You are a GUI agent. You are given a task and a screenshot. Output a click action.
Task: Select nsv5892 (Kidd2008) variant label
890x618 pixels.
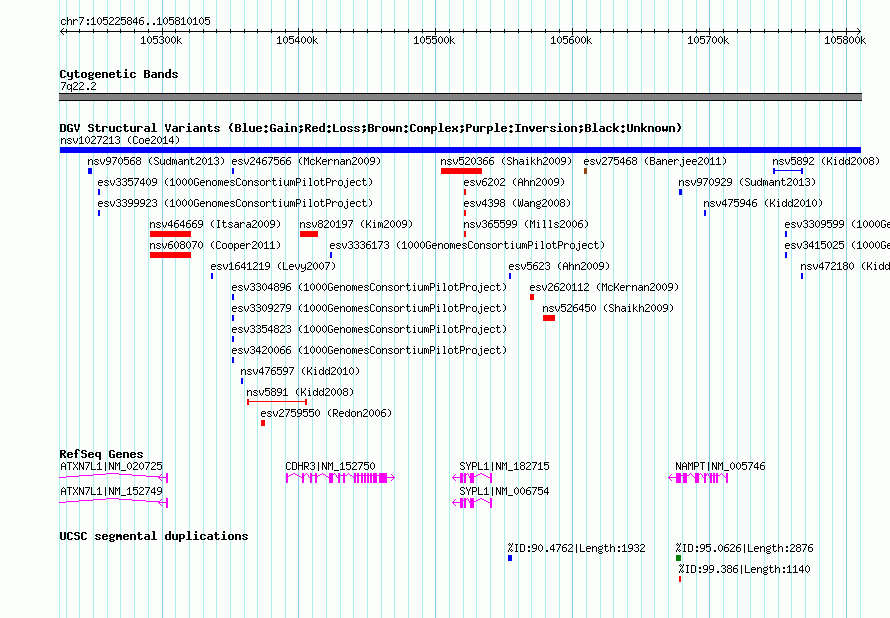coord(826,161)
